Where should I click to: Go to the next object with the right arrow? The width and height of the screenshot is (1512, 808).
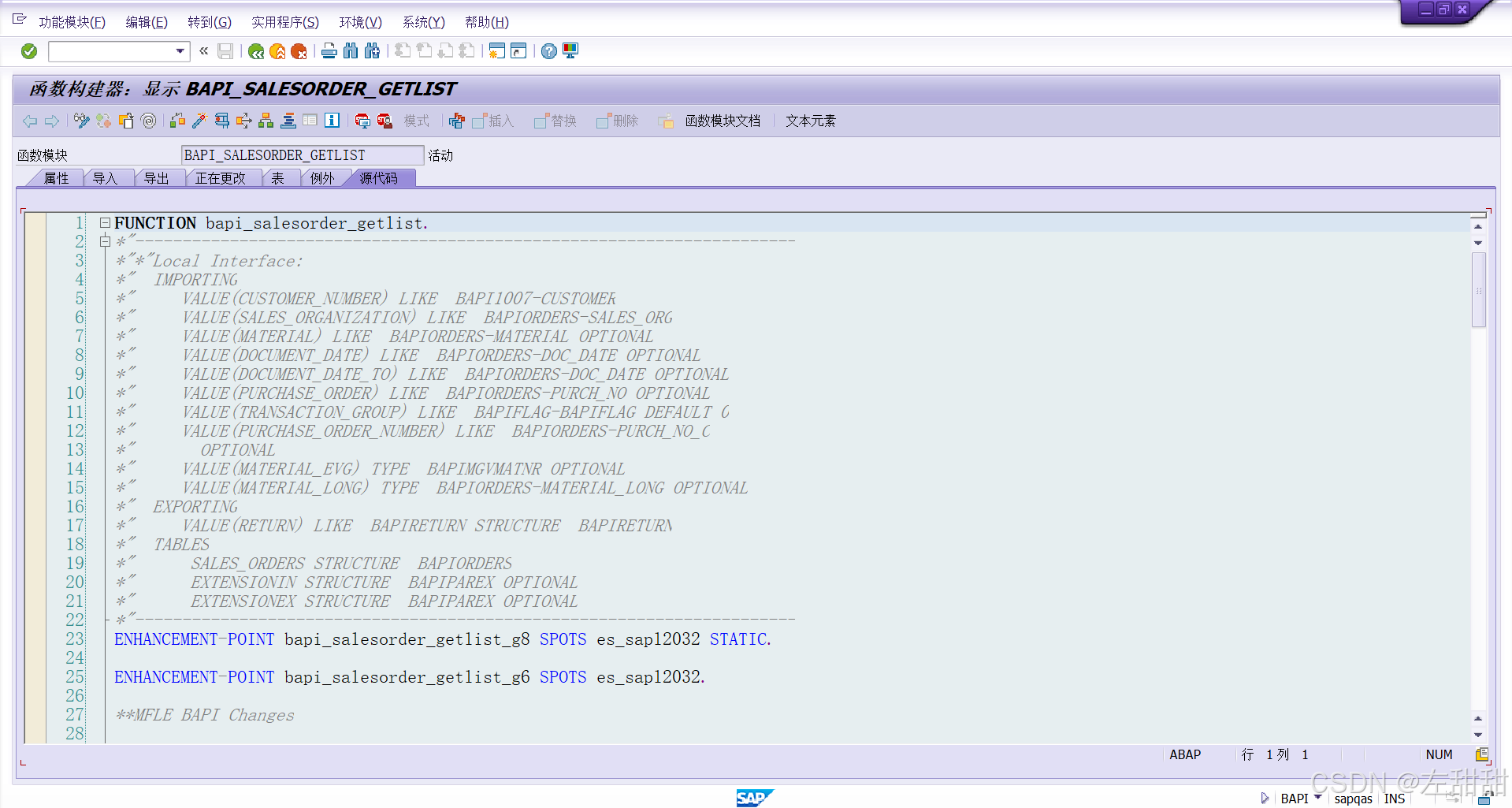[x=52, y=121]
